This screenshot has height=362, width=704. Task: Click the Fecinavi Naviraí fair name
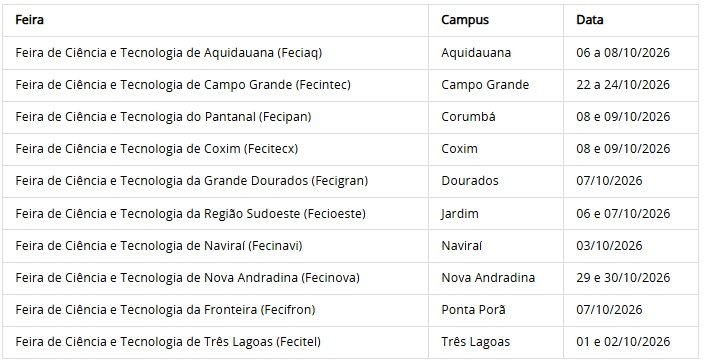pos(159,246)
